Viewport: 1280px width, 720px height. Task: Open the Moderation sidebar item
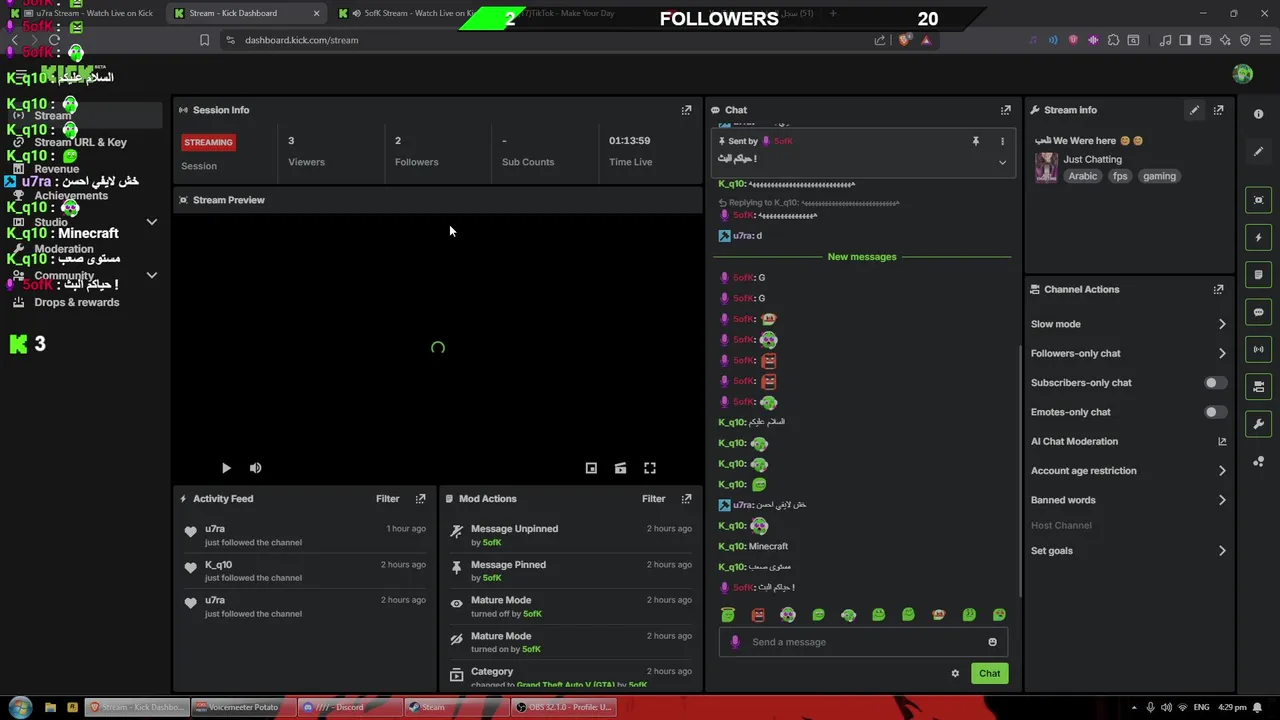[64, 249]
